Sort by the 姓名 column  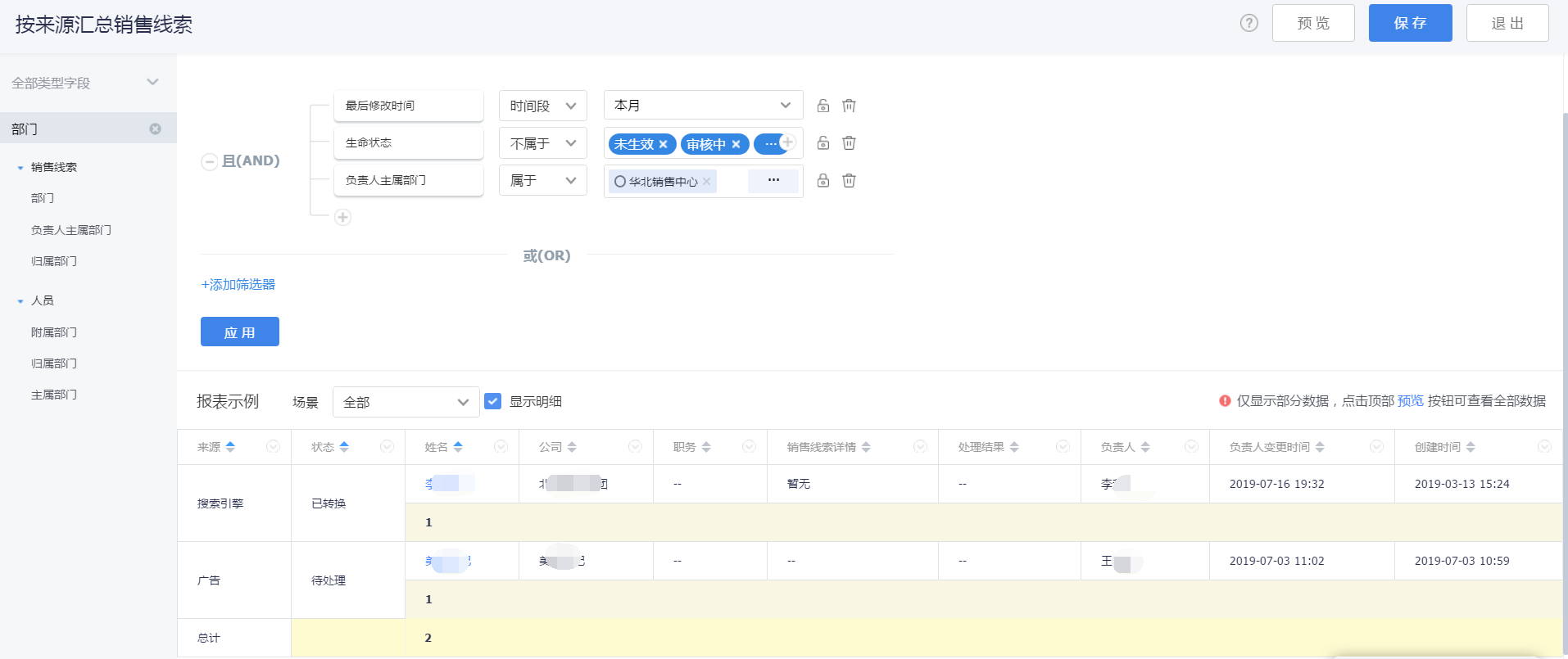pos(458,447)
